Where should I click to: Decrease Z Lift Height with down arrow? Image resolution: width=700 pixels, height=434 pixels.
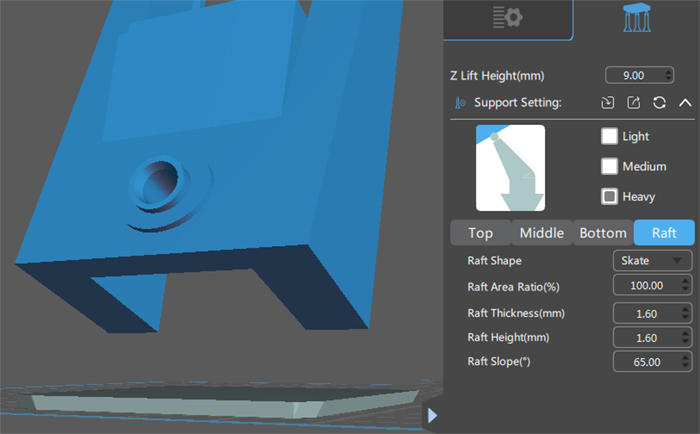click(668, 79)
